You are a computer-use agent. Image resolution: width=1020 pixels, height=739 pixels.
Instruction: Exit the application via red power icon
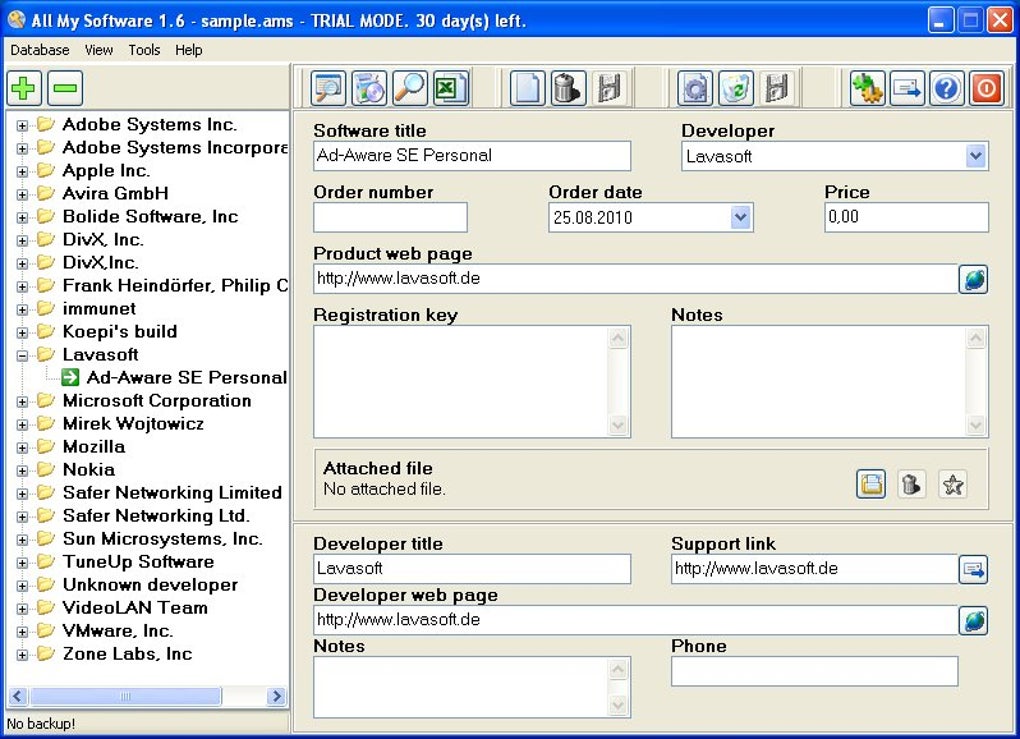[x=986, y=88]
